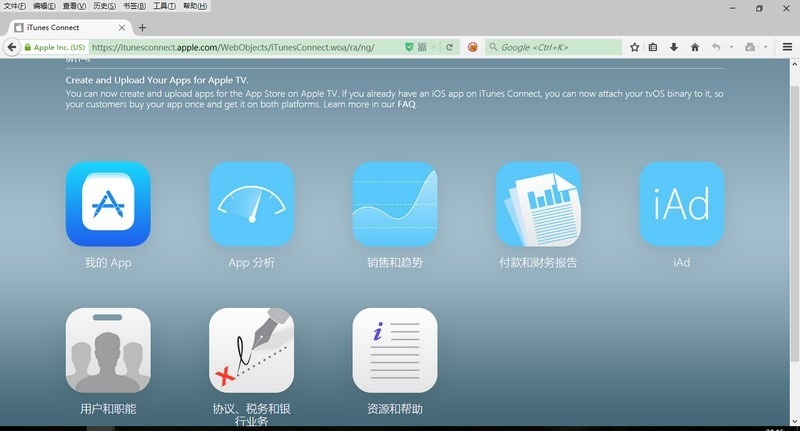The image size is (800, 431).
Task: Open the App 分析 gauge icon
Action: [x=252, y=204]
